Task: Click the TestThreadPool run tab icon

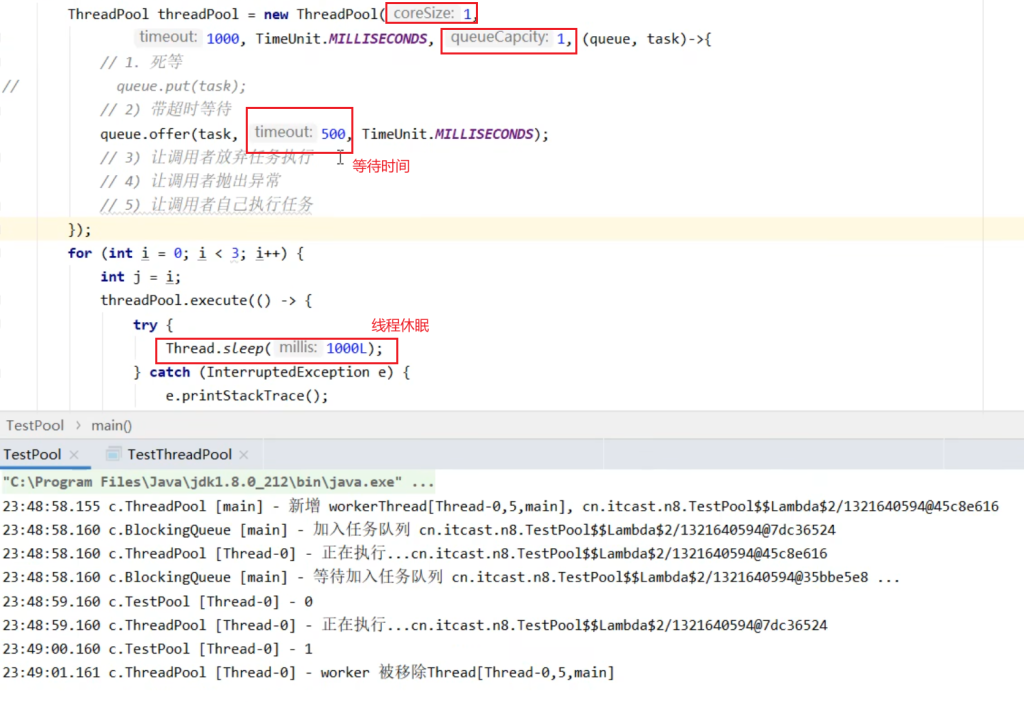Action: pos(113,454)
